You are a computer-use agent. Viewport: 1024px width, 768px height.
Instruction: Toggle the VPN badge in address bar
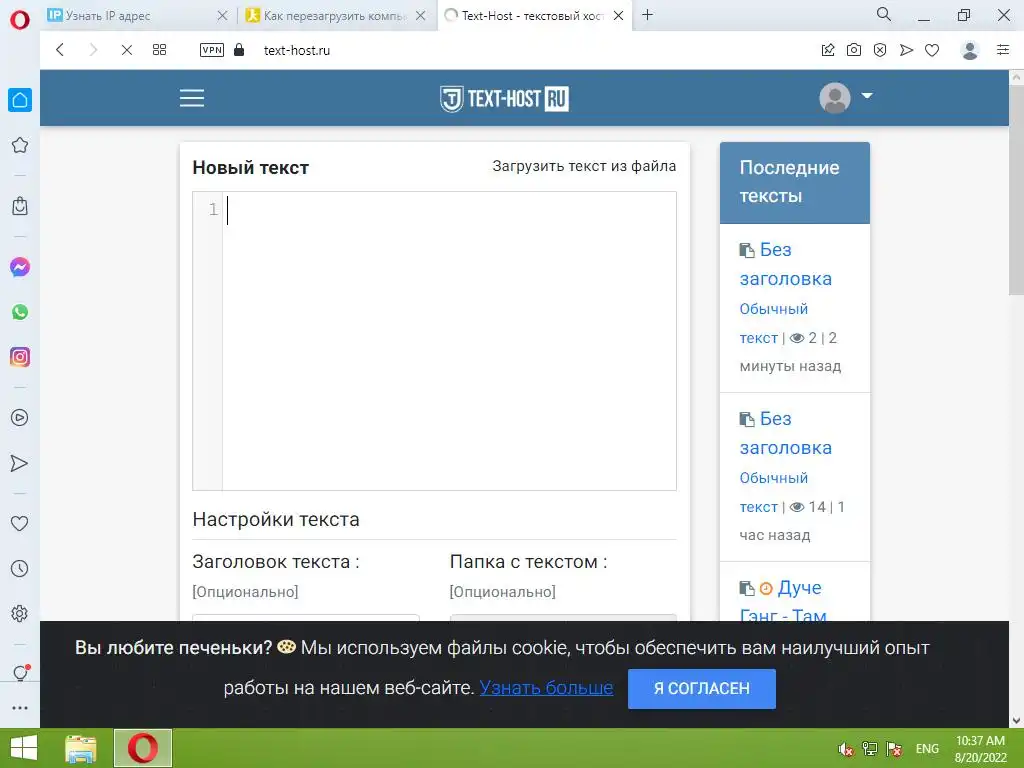point(212,50)
